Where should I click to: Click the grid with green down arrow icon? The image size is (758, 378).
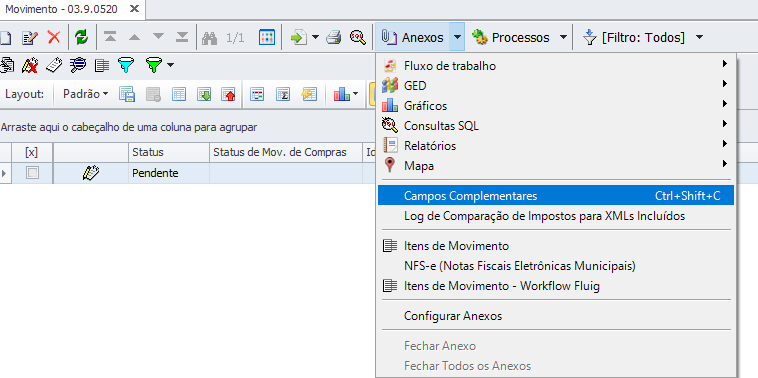pos(204,94)
